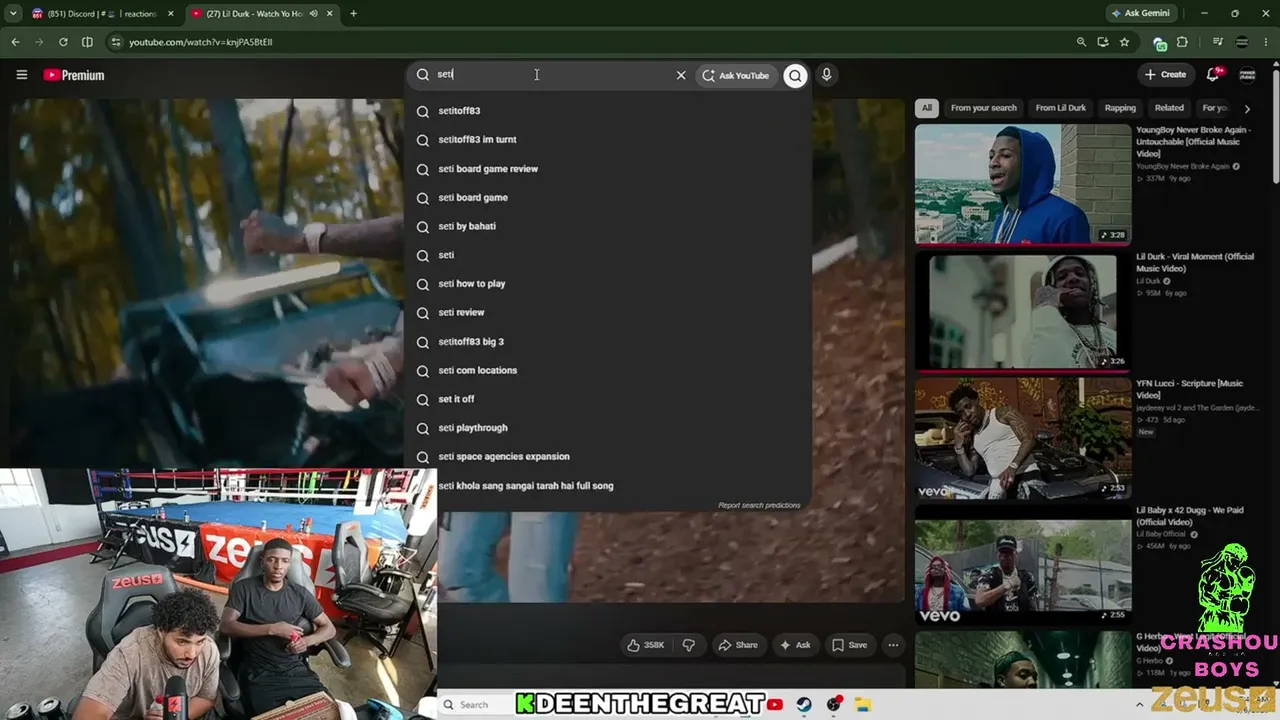Open Ask Gemini in the browser
Viewport: 1280px width, 720px height.
coord(1140,14)
